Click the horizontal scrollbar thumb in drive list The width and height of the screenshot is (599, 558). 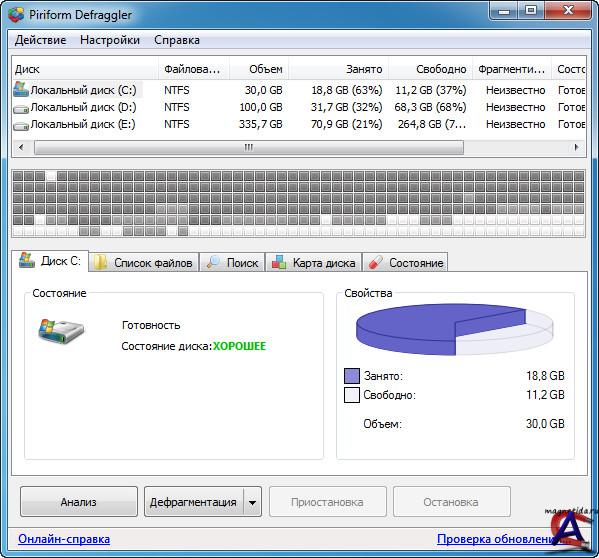click(x=249, y=147)
